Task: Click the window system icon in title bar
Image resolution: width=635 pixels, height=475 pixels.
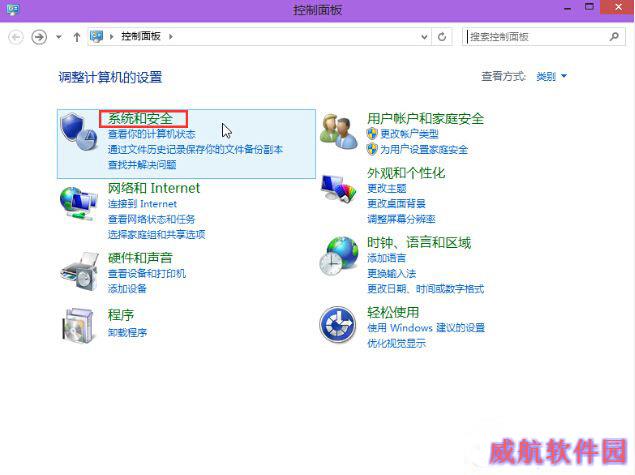Action: pyautogui.click(x=13, y=9)
